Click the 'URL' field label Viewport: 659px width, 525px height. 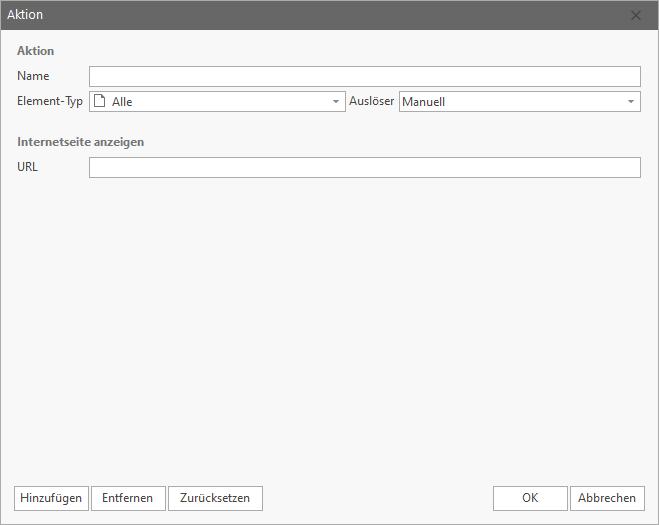click(x=28, y=167)
